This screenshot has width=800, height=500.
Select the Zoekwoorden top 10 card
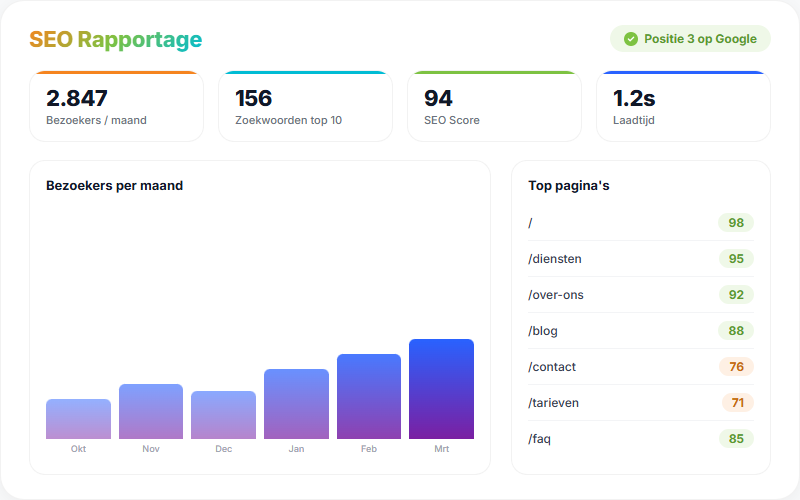pyautogui.click(x=305, y=107)
